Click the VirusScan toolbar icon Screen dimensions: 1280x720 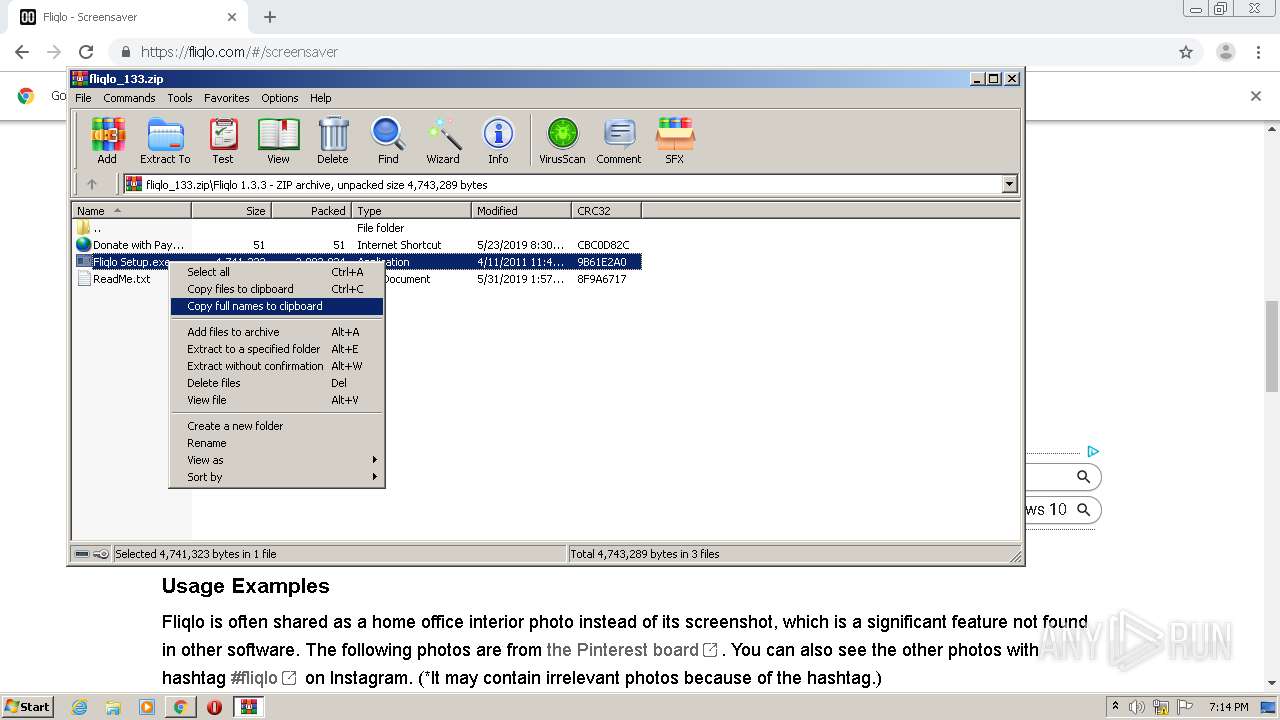pyautogui.click(x=562, y=140)
